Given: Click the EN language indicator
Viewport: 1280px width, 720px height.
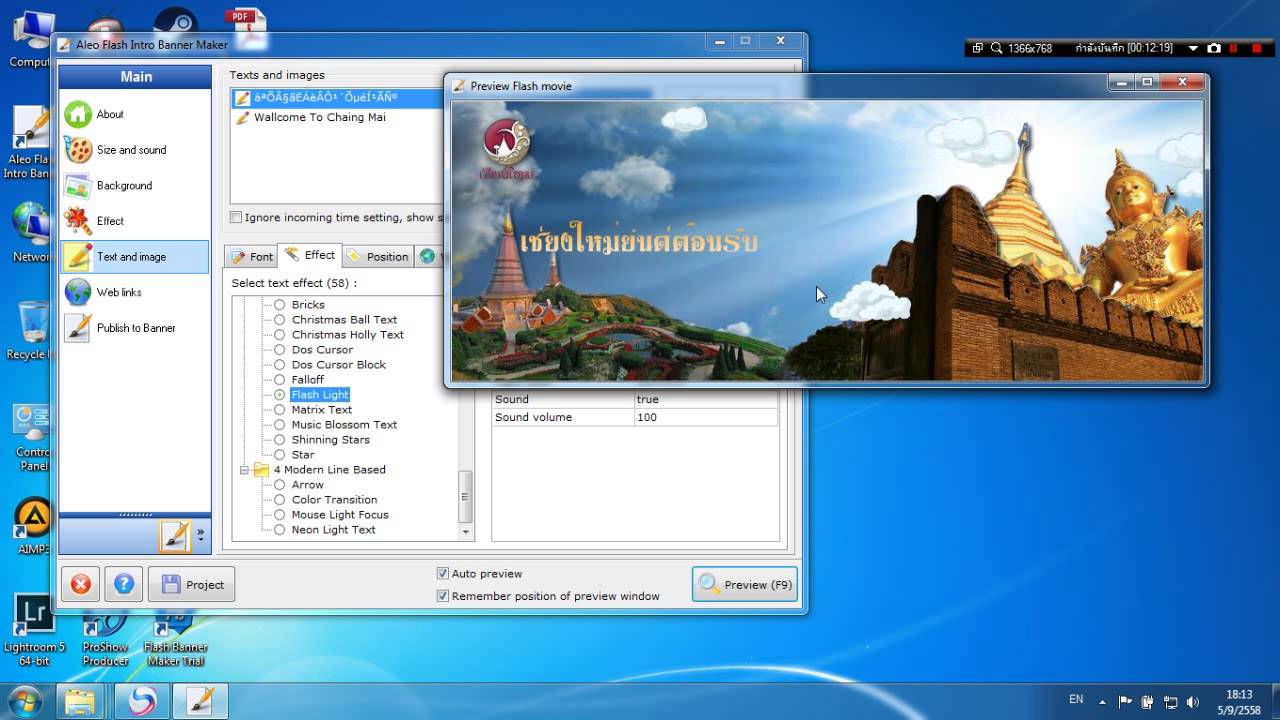Looking at the screenshot, I should point(1076,700).
